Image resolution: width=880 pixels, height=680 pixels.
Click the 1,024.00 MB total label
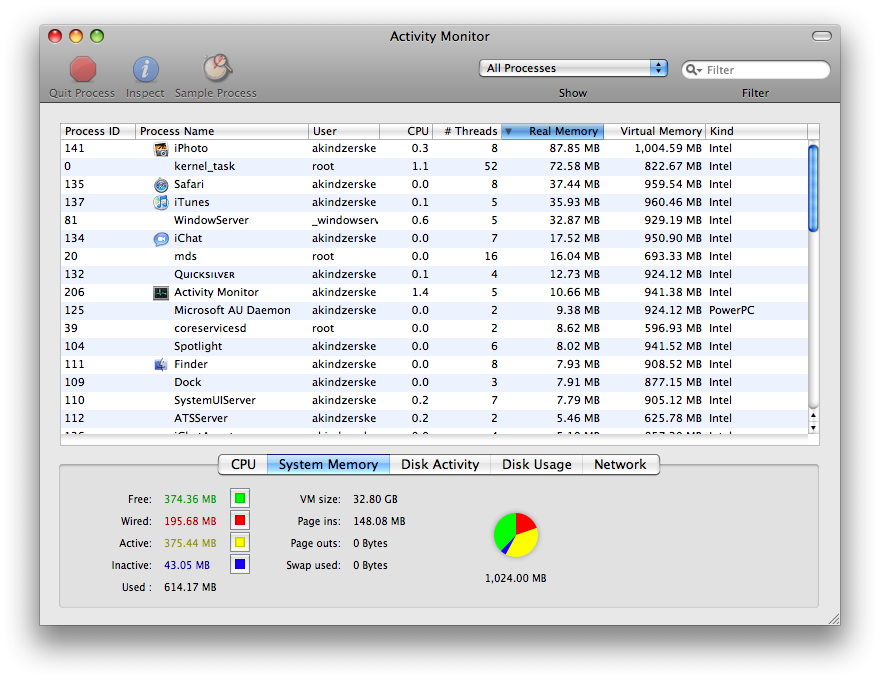515,578
